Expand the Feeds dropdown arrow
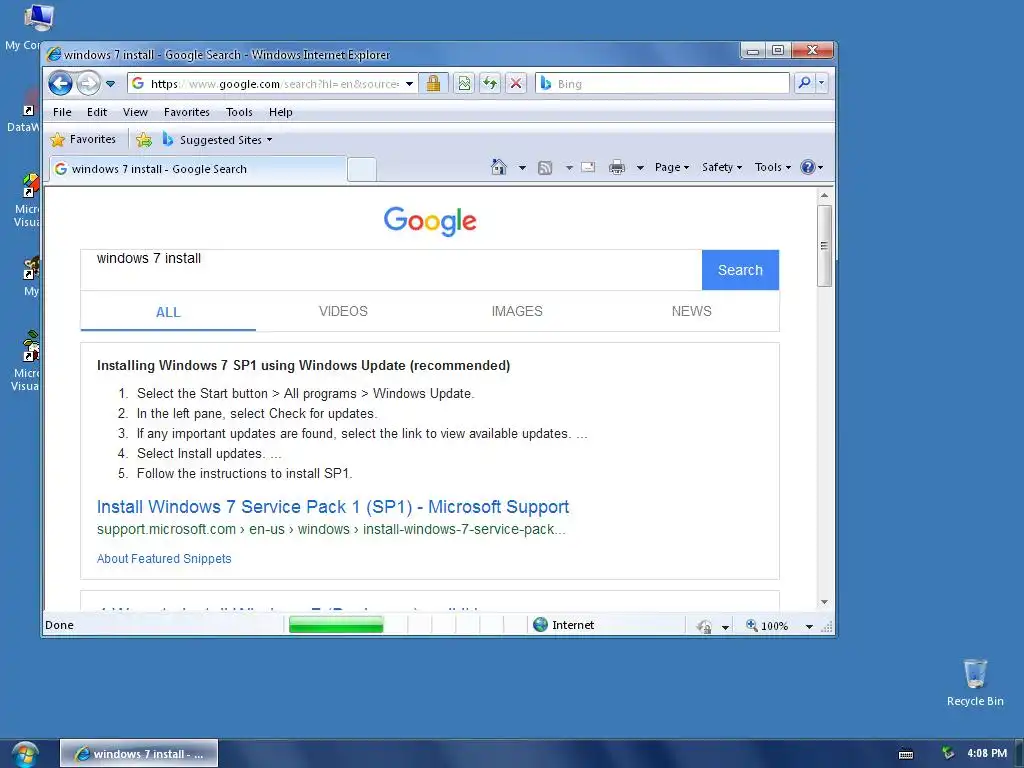 569,168
